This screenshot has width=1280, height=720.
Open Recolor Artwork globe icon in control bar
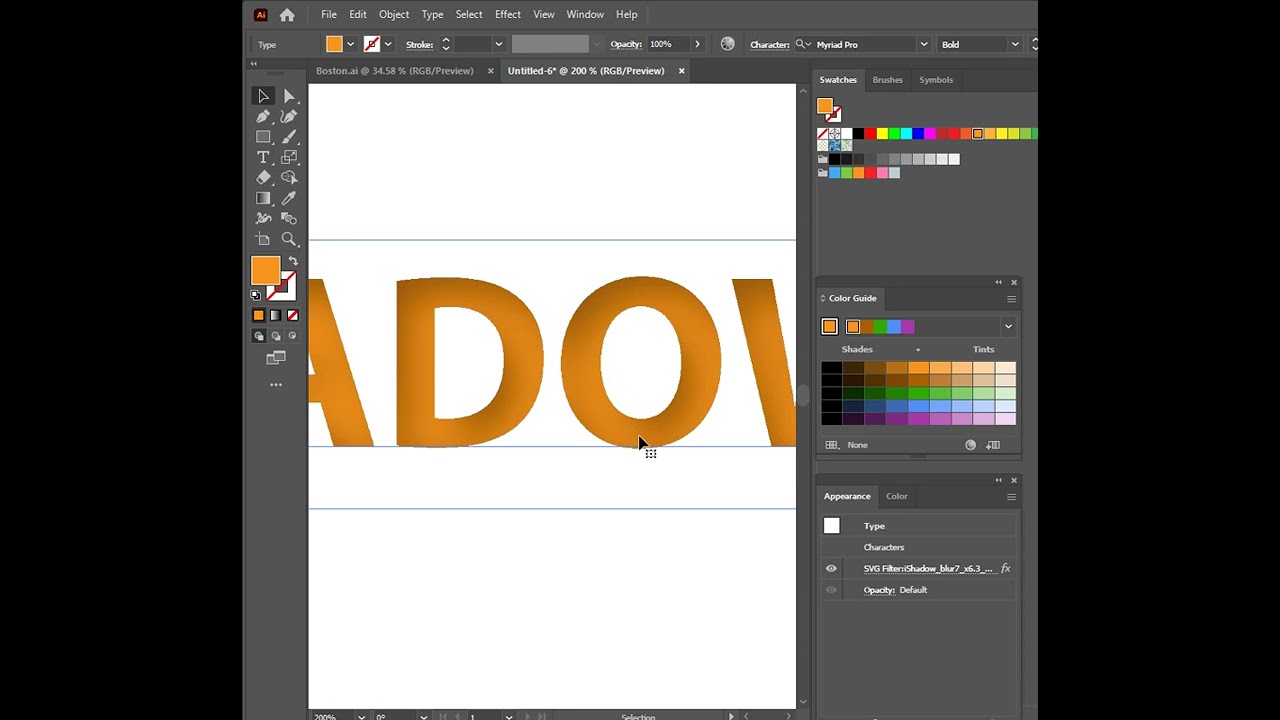(x=727, y=44)
